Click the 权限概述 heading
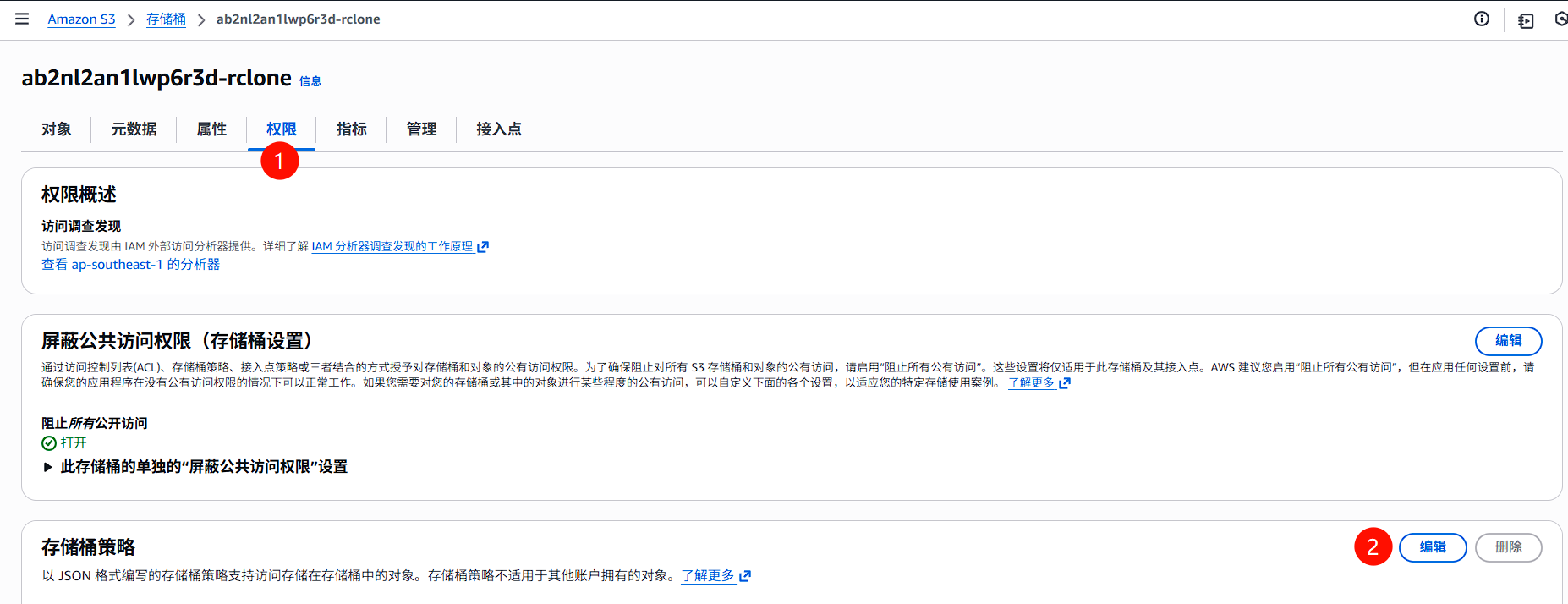Image resolution: width=1568 pixels, height=604 pixels. [79, 195]
